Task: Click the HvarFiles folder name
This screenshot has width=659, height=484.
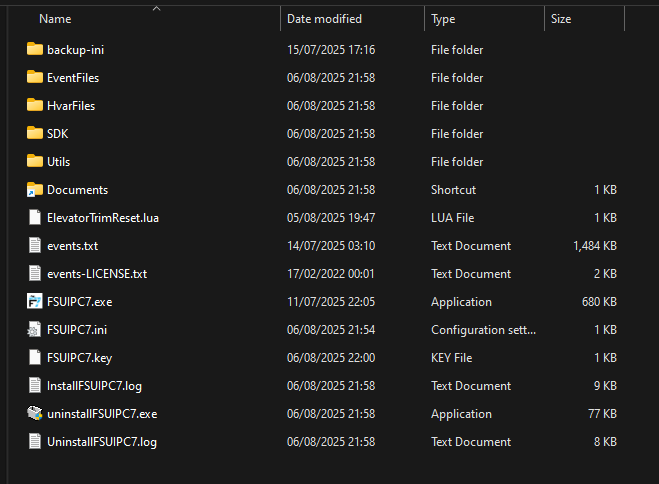Action: 71,106
